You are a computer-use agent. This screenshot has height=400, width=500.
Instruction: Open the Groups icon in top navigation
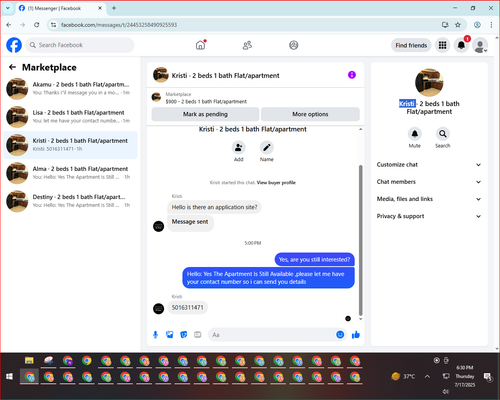click(x=294, y=45)
